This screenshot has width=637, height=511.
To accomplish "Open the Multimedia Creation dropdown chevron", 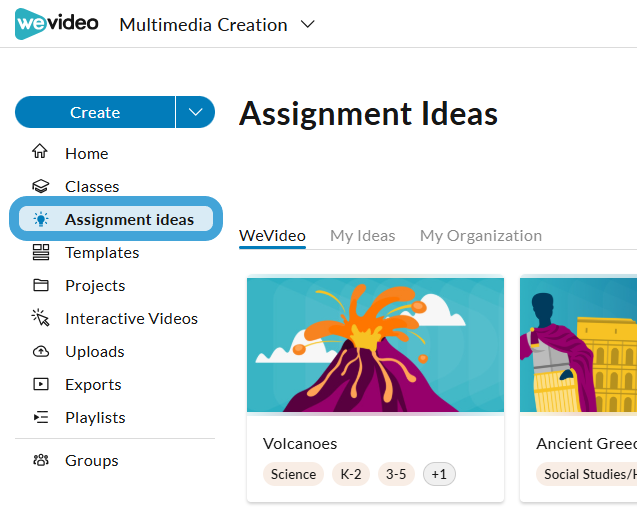I will click(308, 24).
